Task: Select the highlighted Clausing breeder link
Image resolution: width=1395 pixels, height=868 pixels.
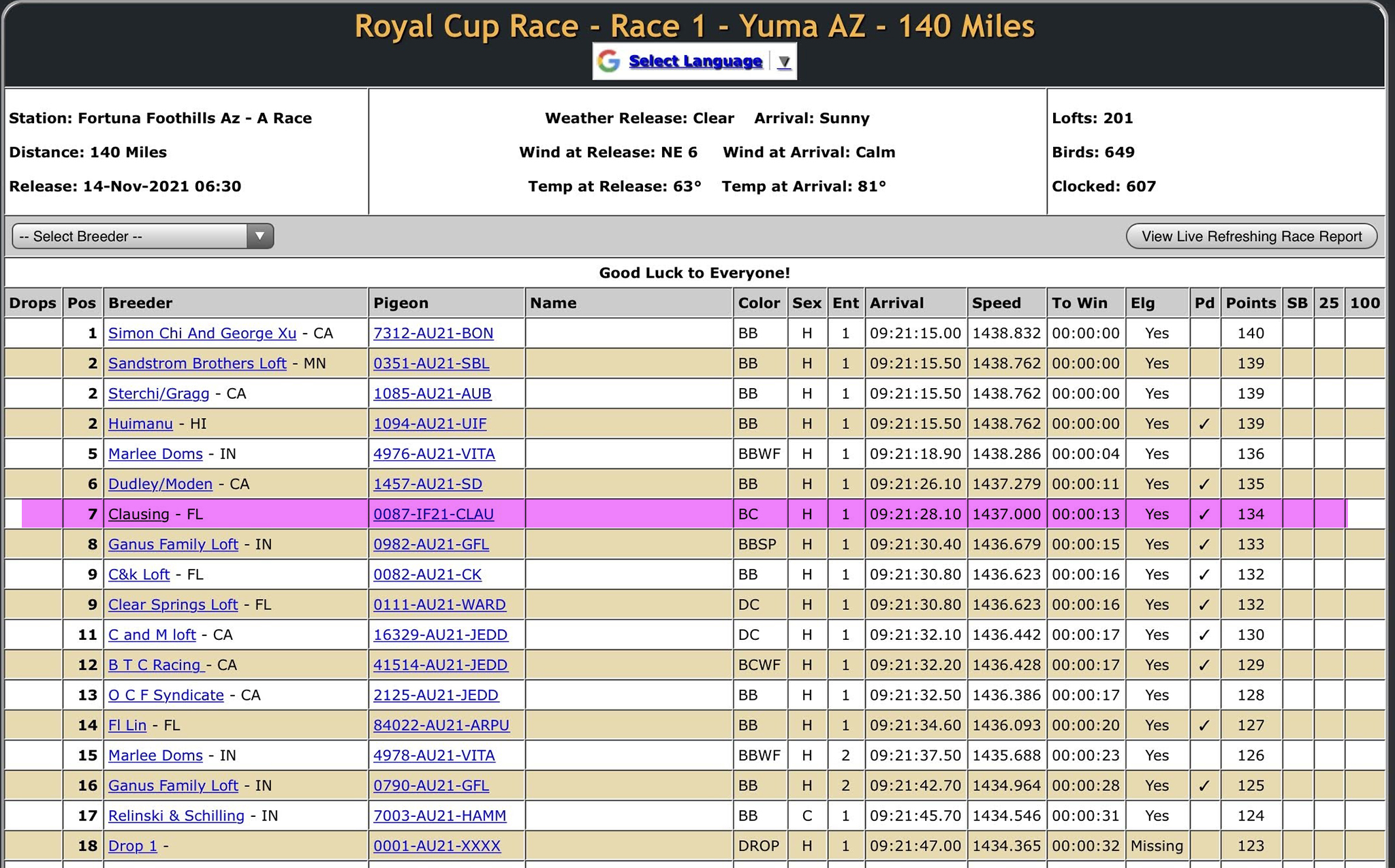Action: (138, 515)
